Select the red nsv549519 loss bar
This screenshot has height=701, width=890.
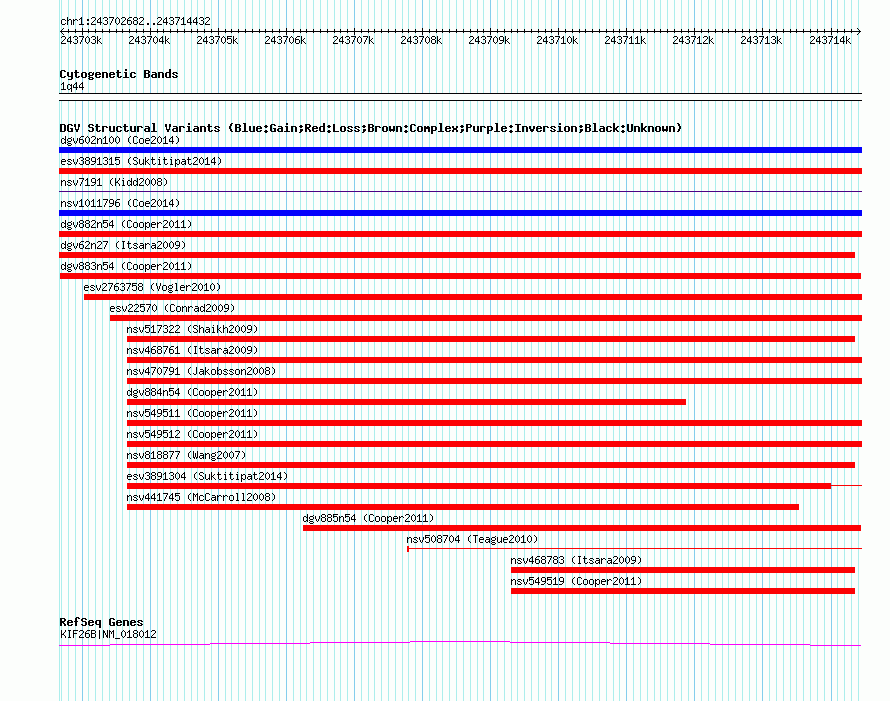pyautogui.click(x=683, y=591)
